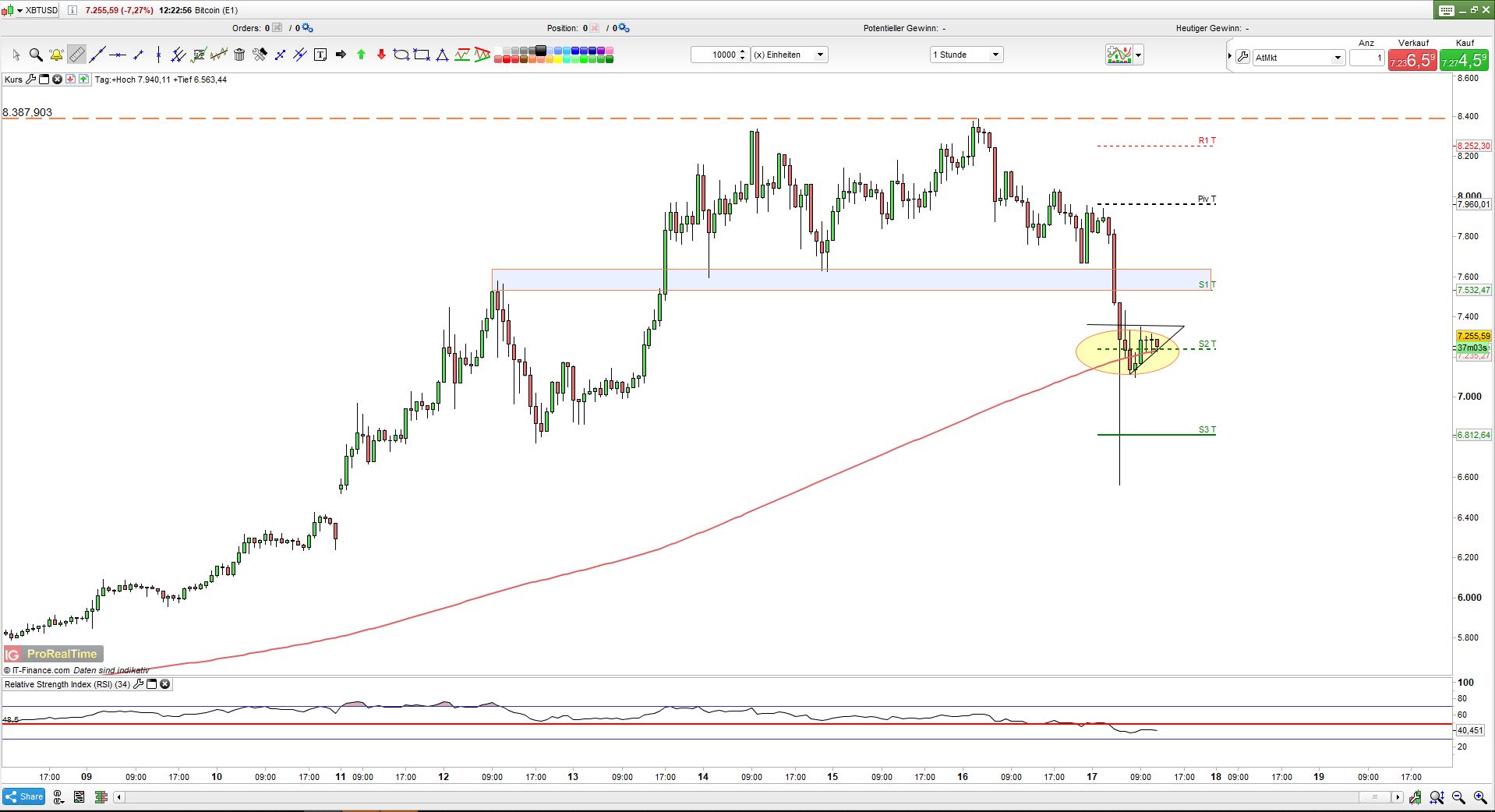Viewport: 1495px width, 812px height.
Task: Select the magnifier zoom tool
Action: point(36,55)
